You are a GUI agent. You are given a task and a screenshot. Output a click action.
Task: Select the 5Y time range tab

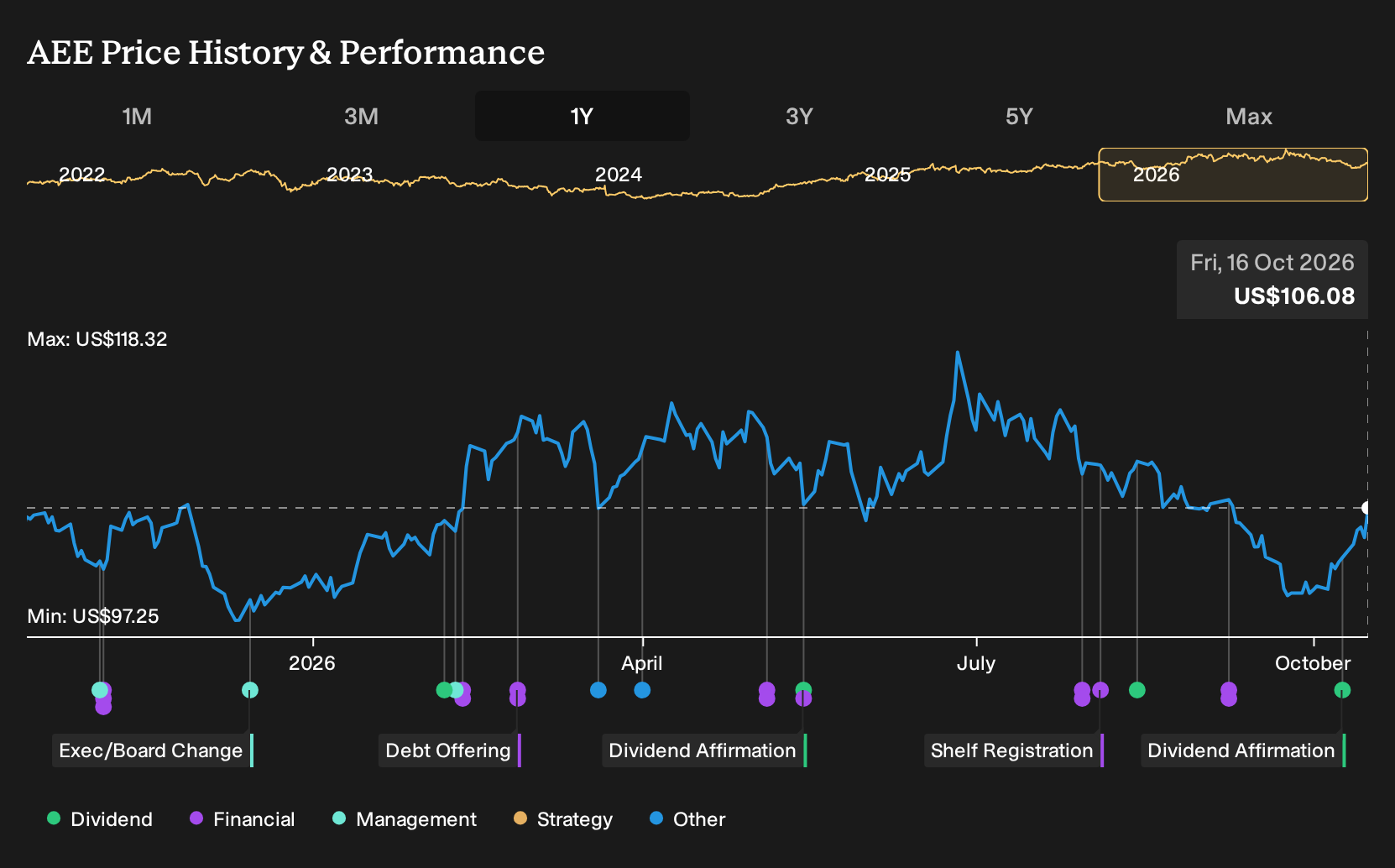[x=1018, y=116]
